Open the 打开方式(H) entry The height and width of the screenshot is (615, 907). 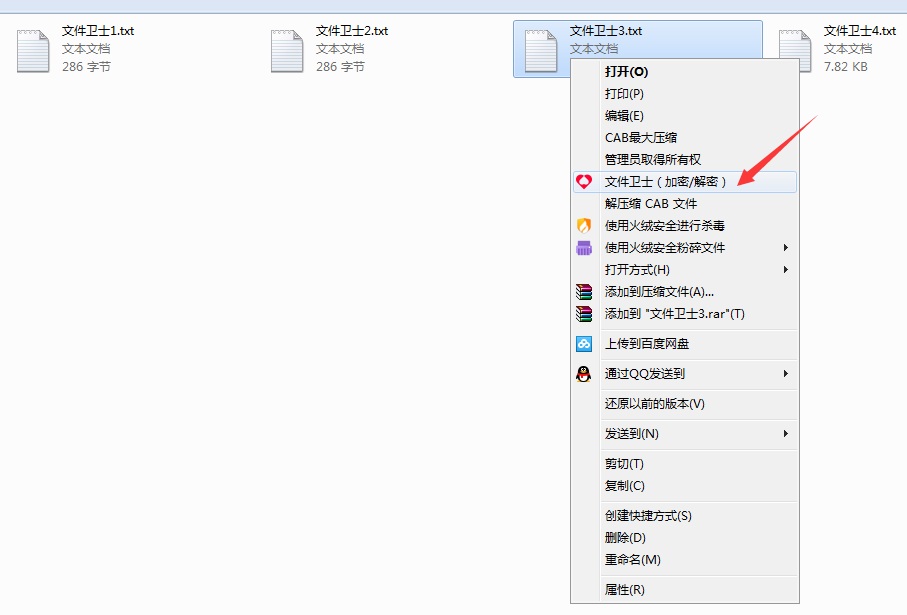tap(684, 270)
